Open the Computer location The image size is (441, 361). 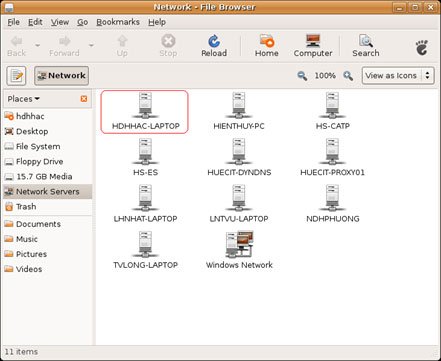point(313,46)
